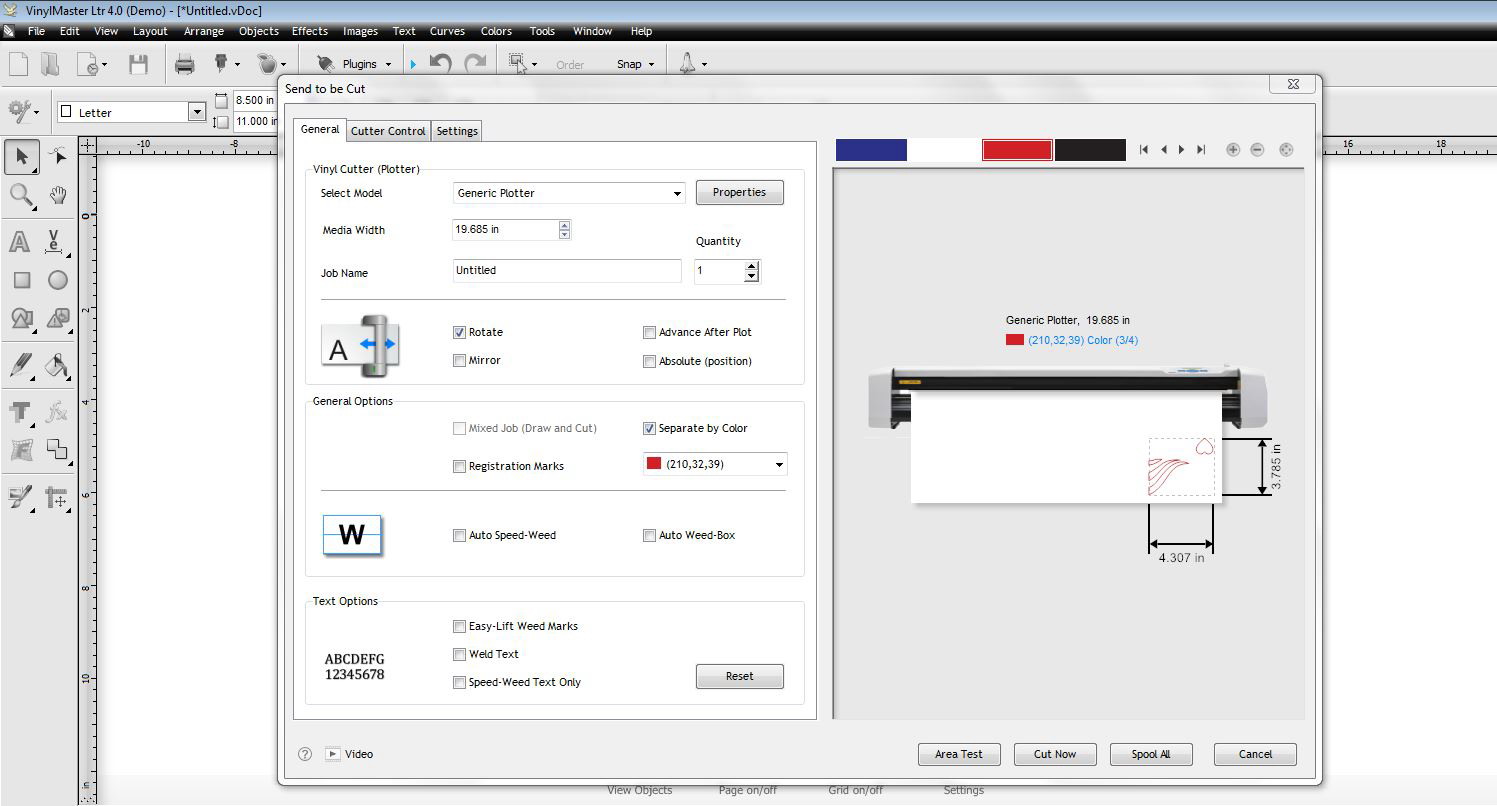The width and height of the screenshot is (1497, 806).
Task: Choose the node edit tool
Action: coord(58,157)
